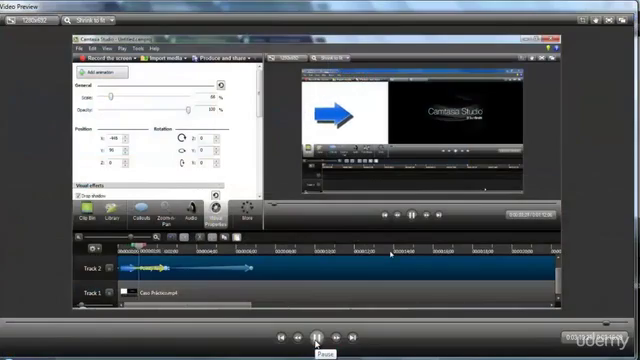Click the timeline Cut icon
The height and width of the screenshot is (360, 640).
(200, 237)
